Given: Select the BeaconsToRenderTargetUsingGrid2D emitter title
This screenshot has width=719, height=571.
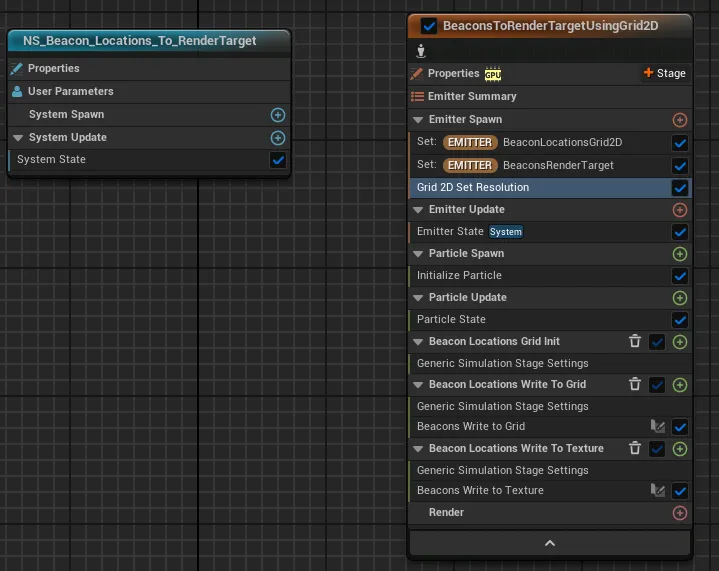Looking at the screenshot, I should point(550,26).
